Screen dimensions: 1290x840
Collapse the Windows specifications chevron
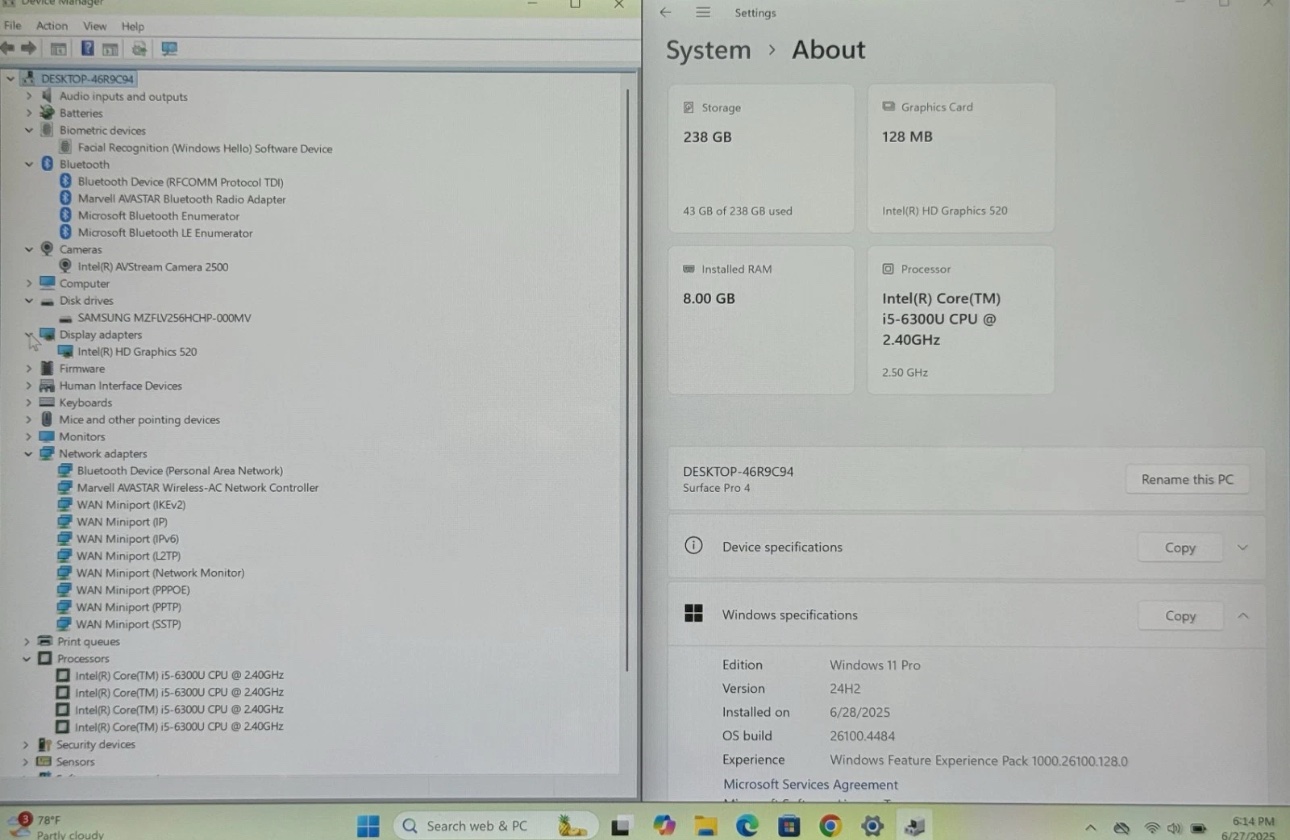point(1243,615)
